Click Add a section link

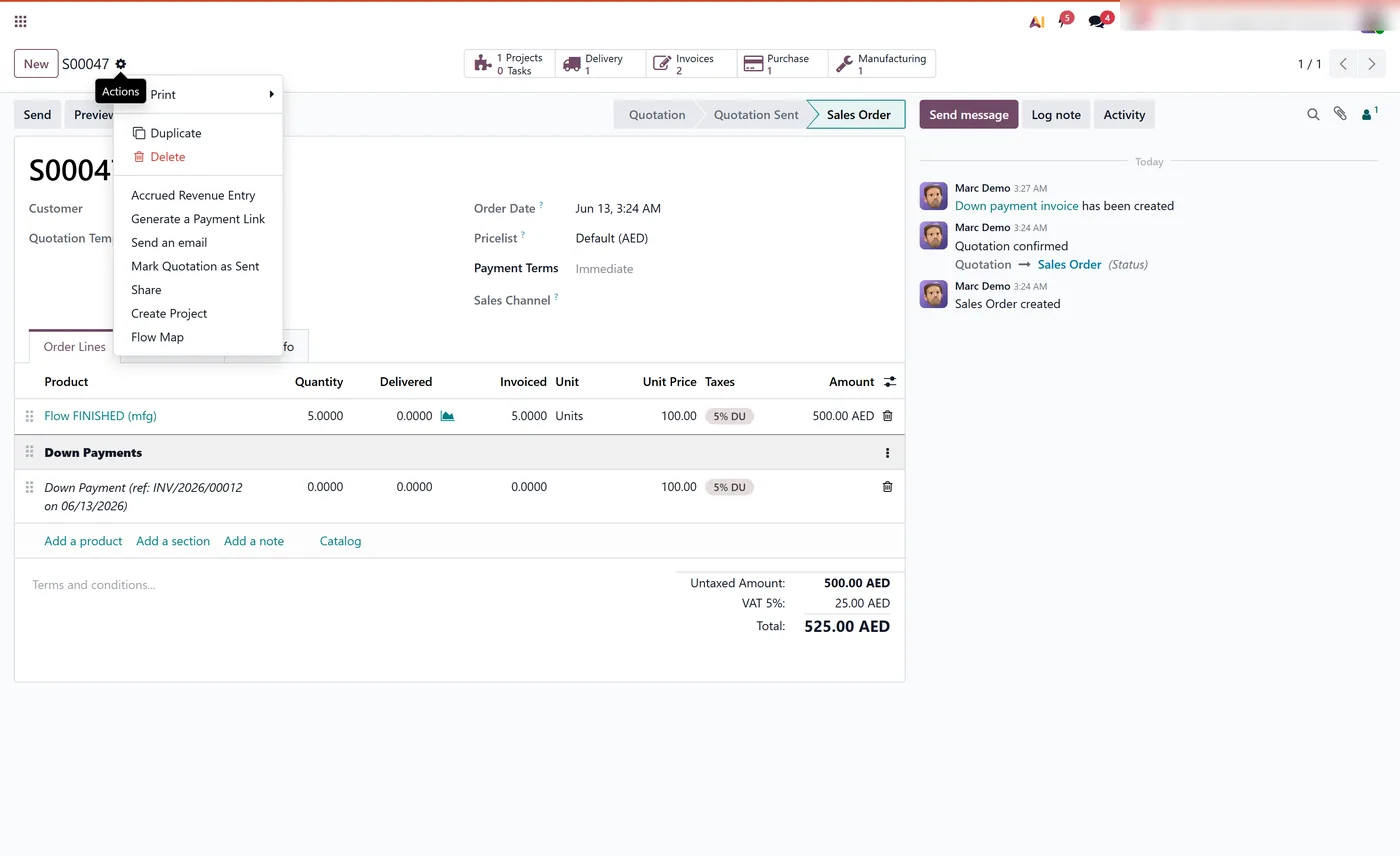(173, 541)
